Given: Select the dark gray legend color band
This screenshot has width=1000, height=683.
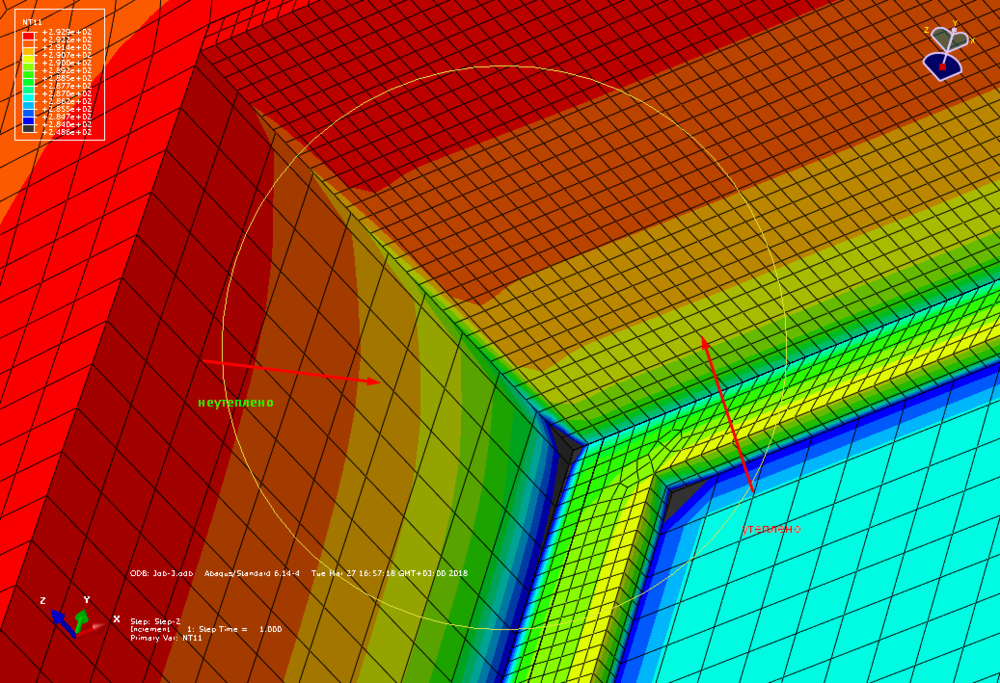Looking at the screenshot, I should click(x=28, y=128).
